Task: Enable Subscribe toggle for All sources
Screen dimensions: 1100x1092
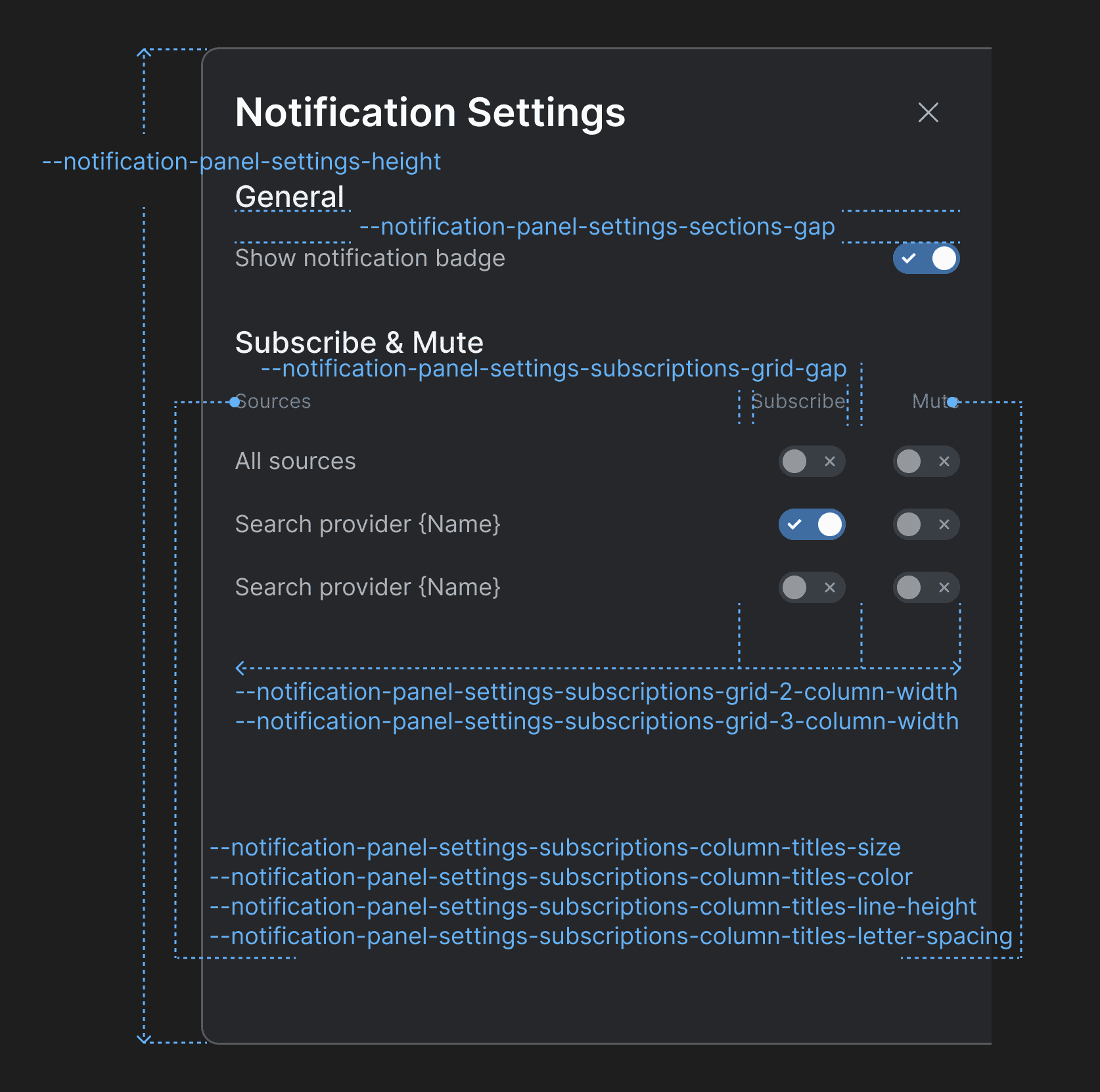Action: tap(812, 461)
